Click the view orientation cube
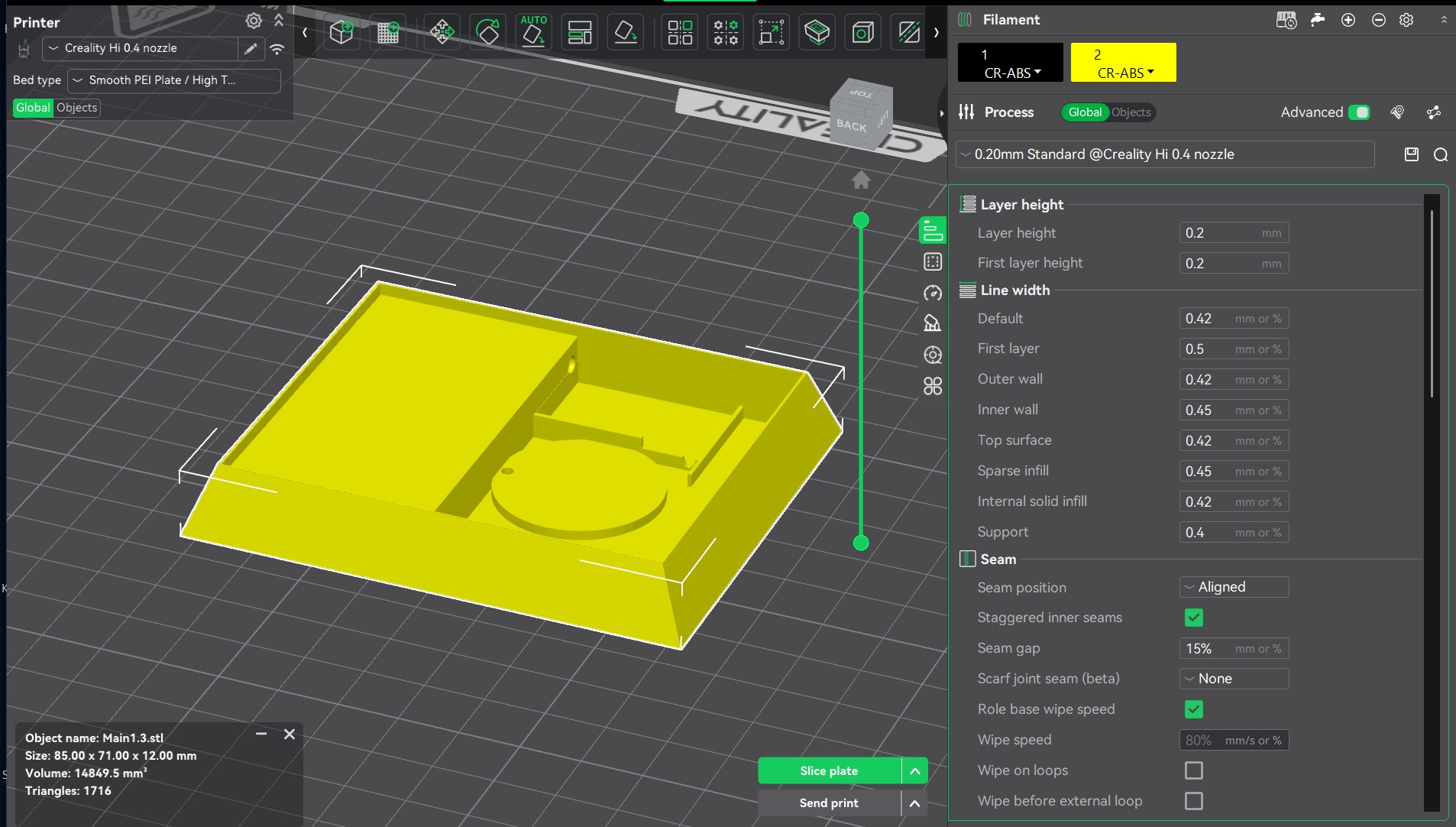This screenshot has width=1456, height=827. coord(861,115)
